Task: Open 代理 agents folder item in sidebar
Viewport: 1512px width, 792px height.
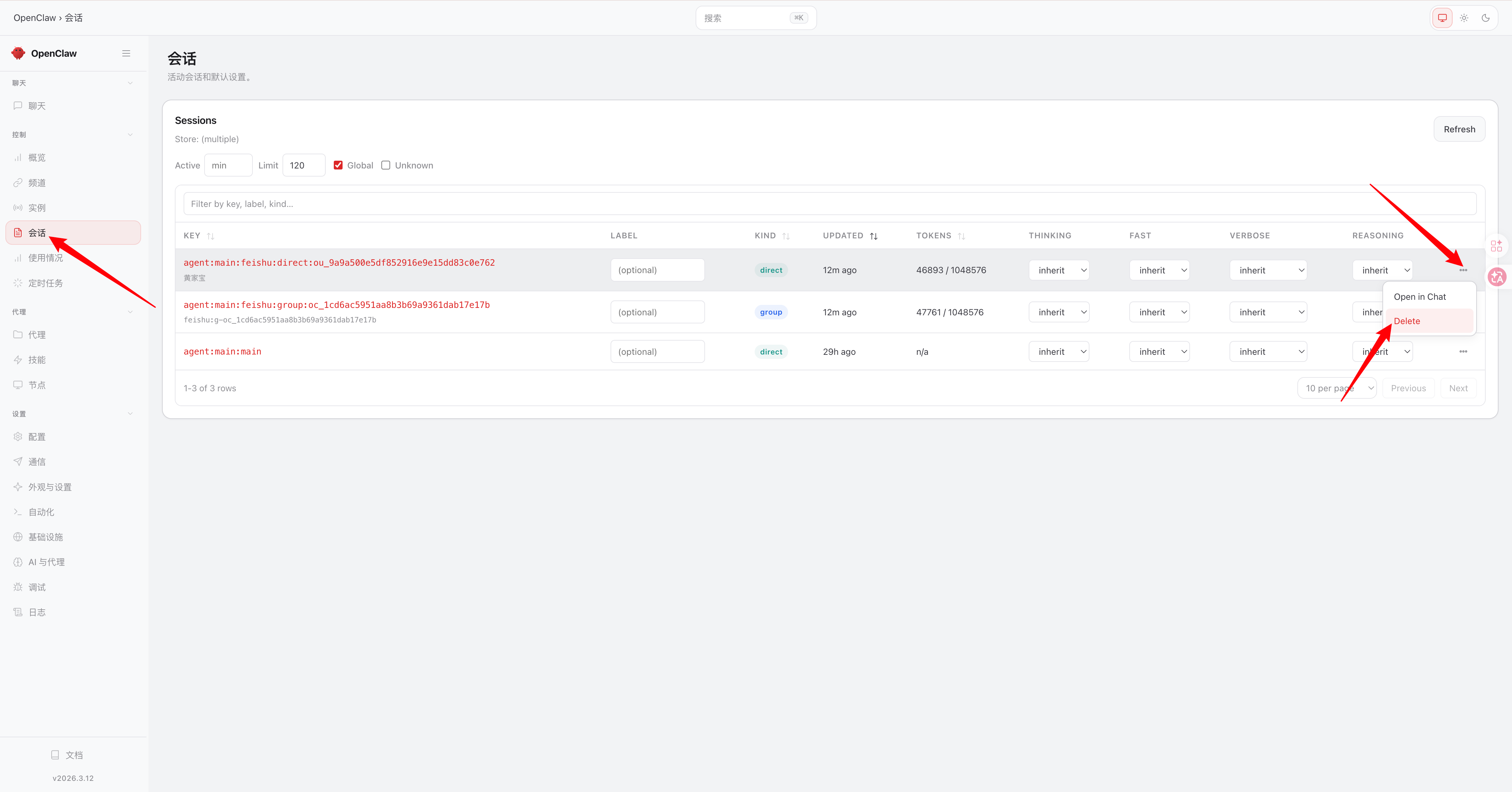Action: [x=73, y=335]
